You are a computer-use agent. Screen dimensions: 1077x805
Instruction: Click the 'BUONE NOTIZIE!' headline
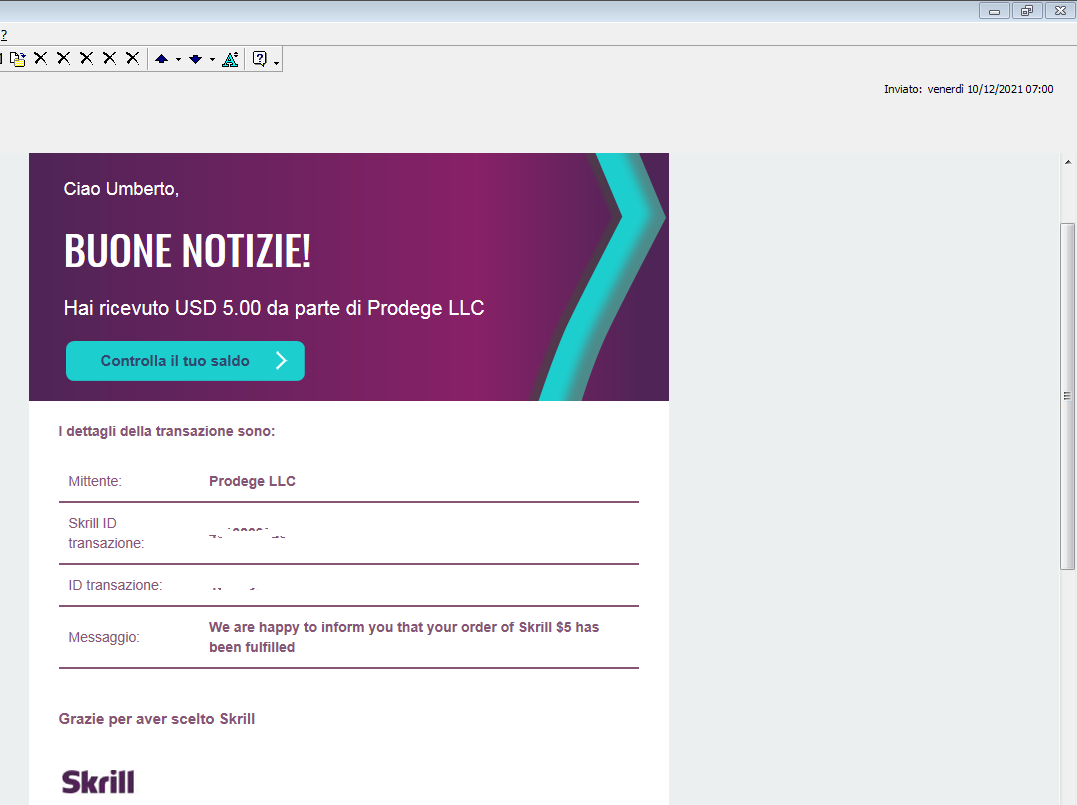click(x=188, y=250)
